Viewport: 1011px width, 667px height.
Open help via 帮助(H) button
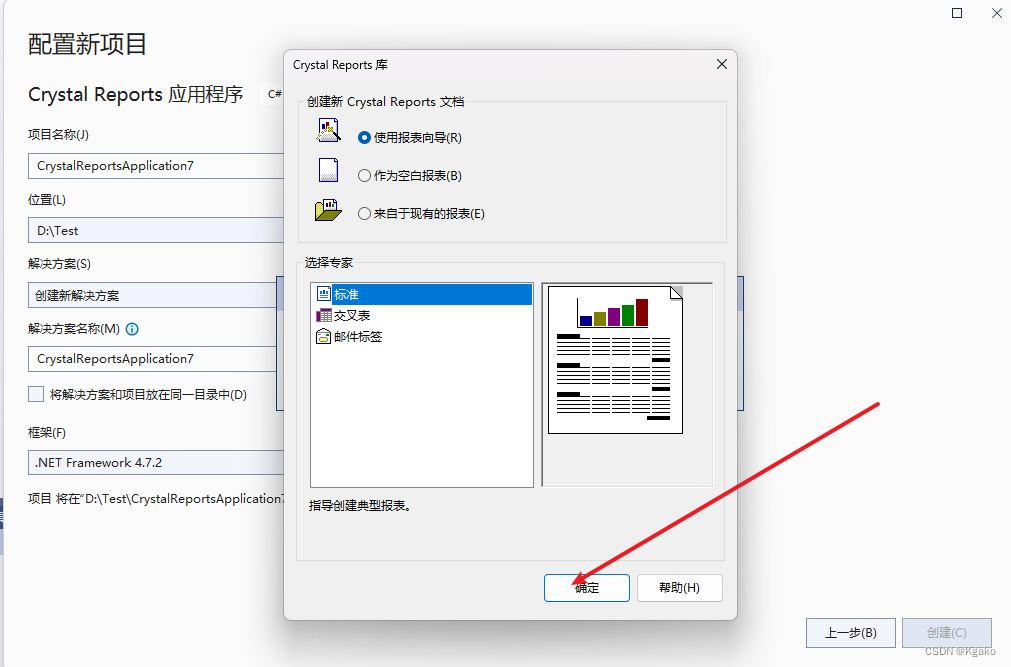[680, 588]
